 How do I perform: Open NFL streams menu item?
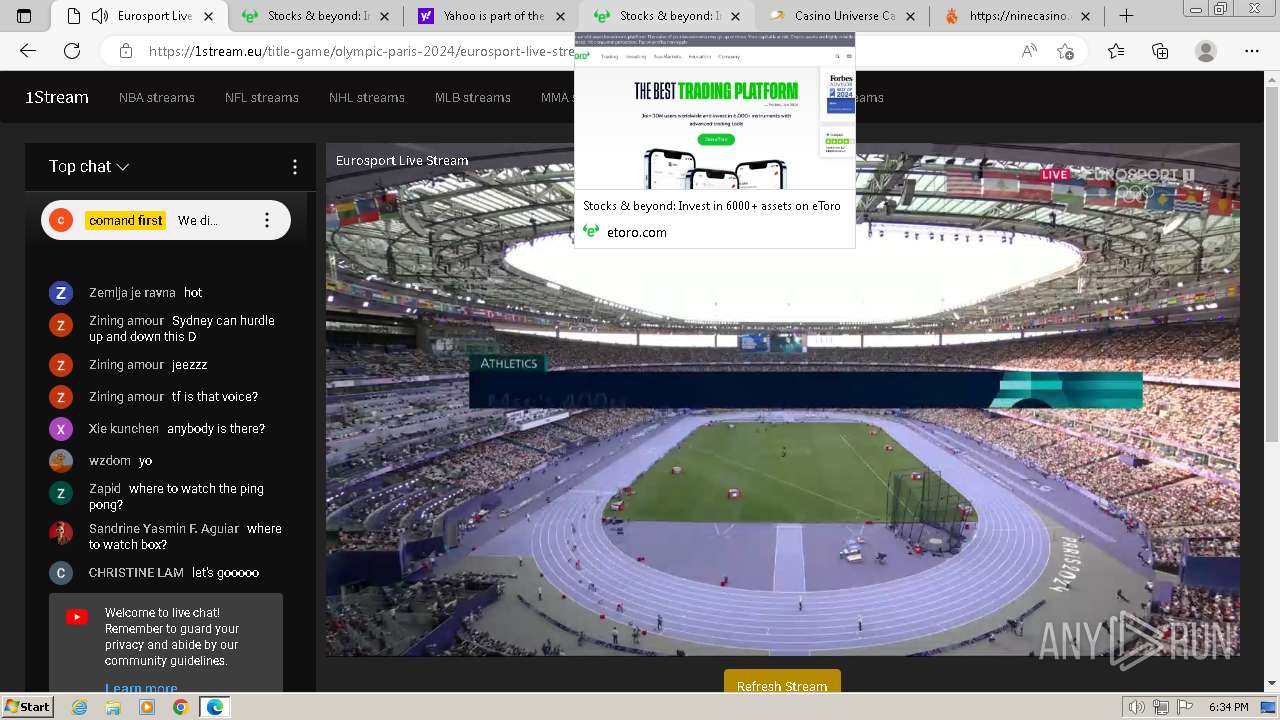(262, 97)
